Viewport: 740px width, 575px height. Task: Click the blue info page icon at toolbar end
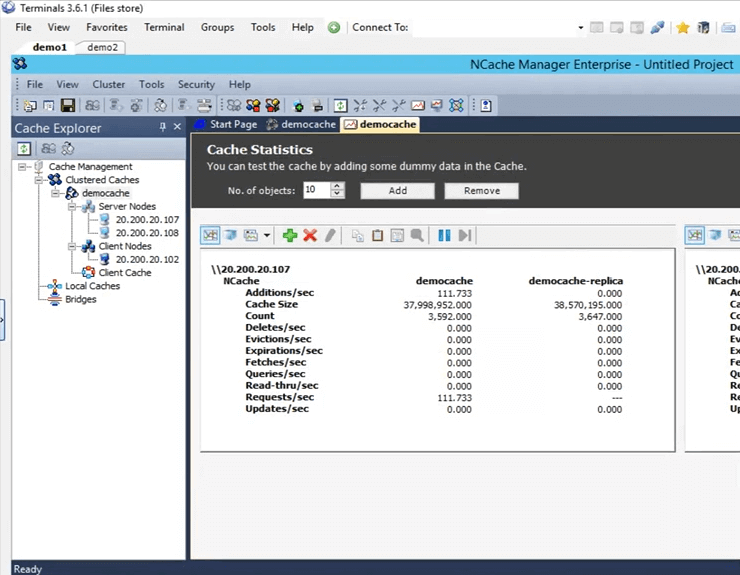(x=486, y=105)
